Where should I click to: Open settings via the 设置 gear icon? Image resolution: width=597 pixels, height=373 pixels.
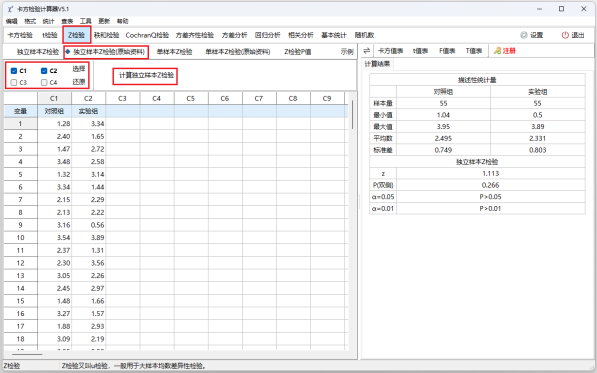click(x=524, y=35)
